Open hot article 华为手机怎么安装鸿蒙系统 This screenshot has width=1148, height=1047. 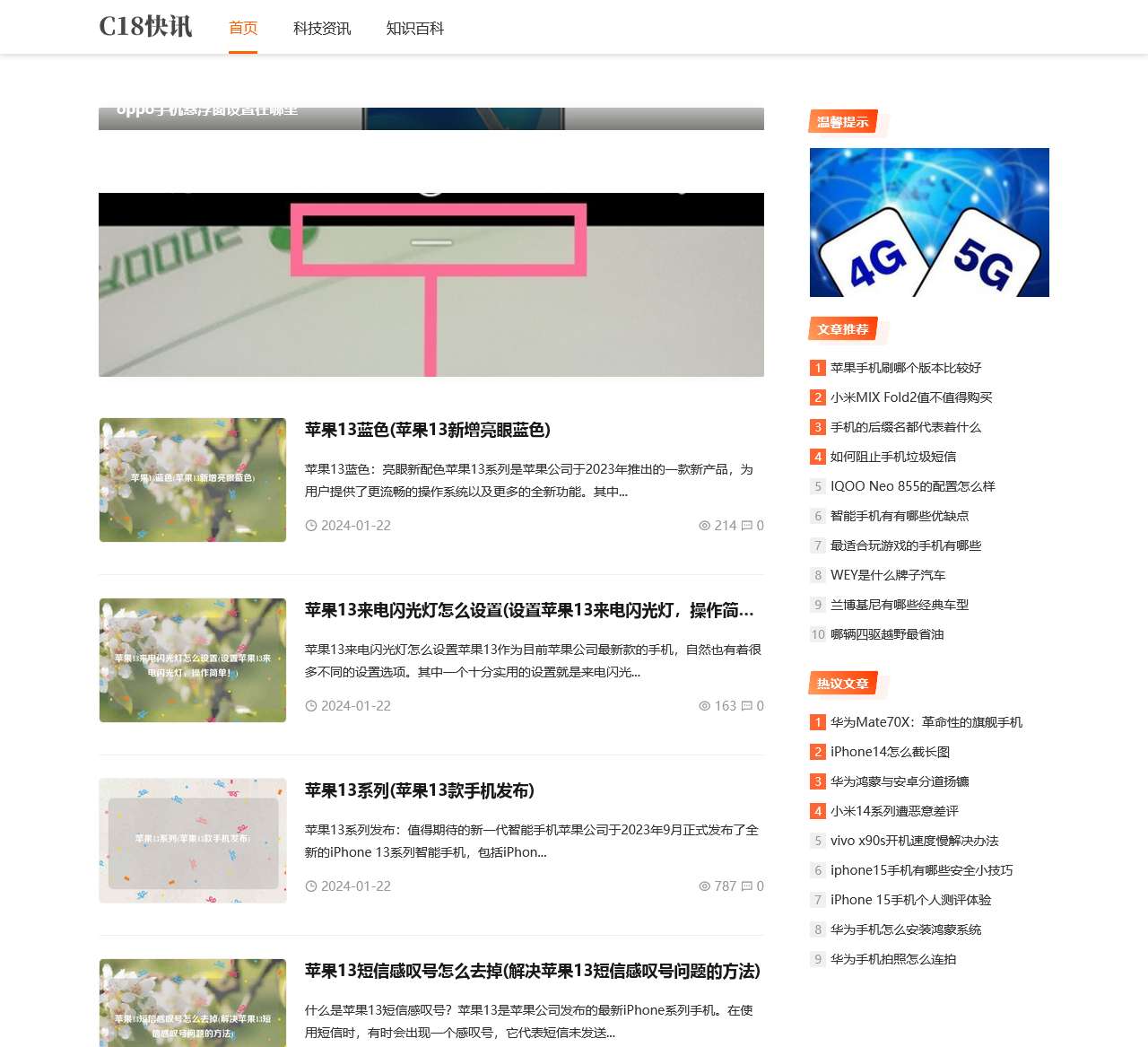click(x=906, y=929)
